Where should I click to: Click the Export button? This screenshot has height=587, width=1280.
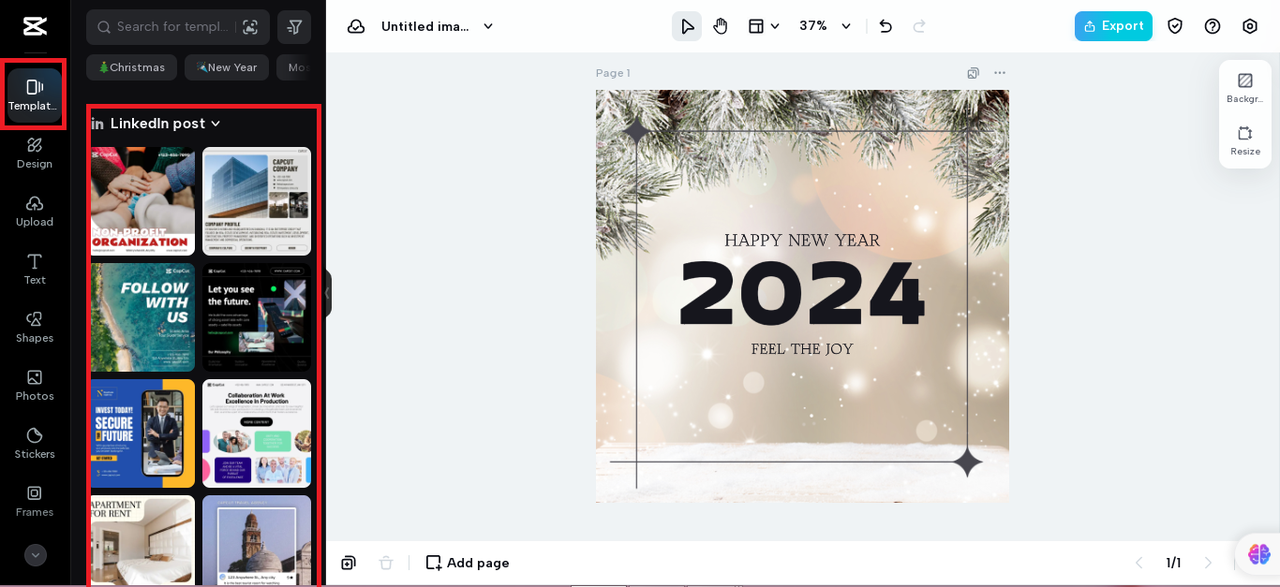pos(1113,26)
